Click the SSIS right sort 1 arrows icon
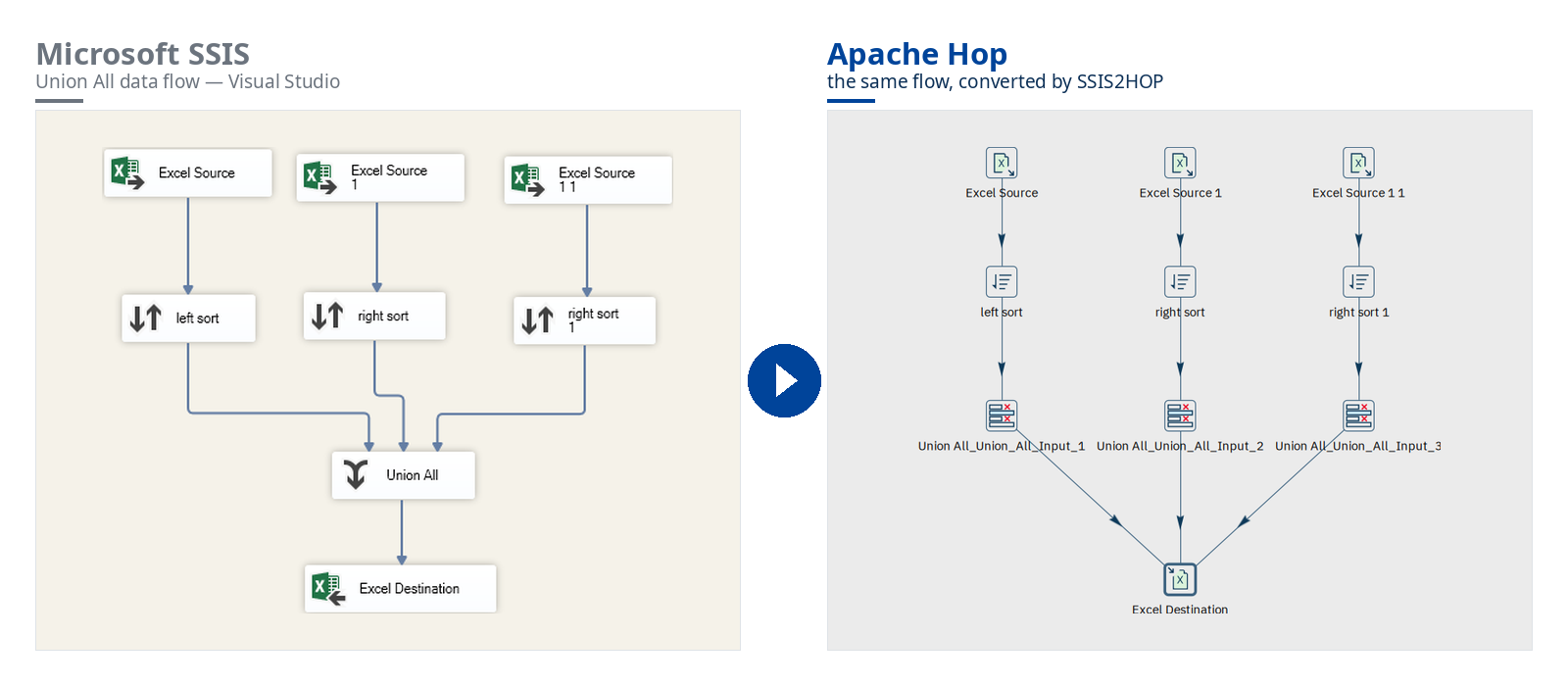Screen dimensions: 1568x686 [538, 320]
